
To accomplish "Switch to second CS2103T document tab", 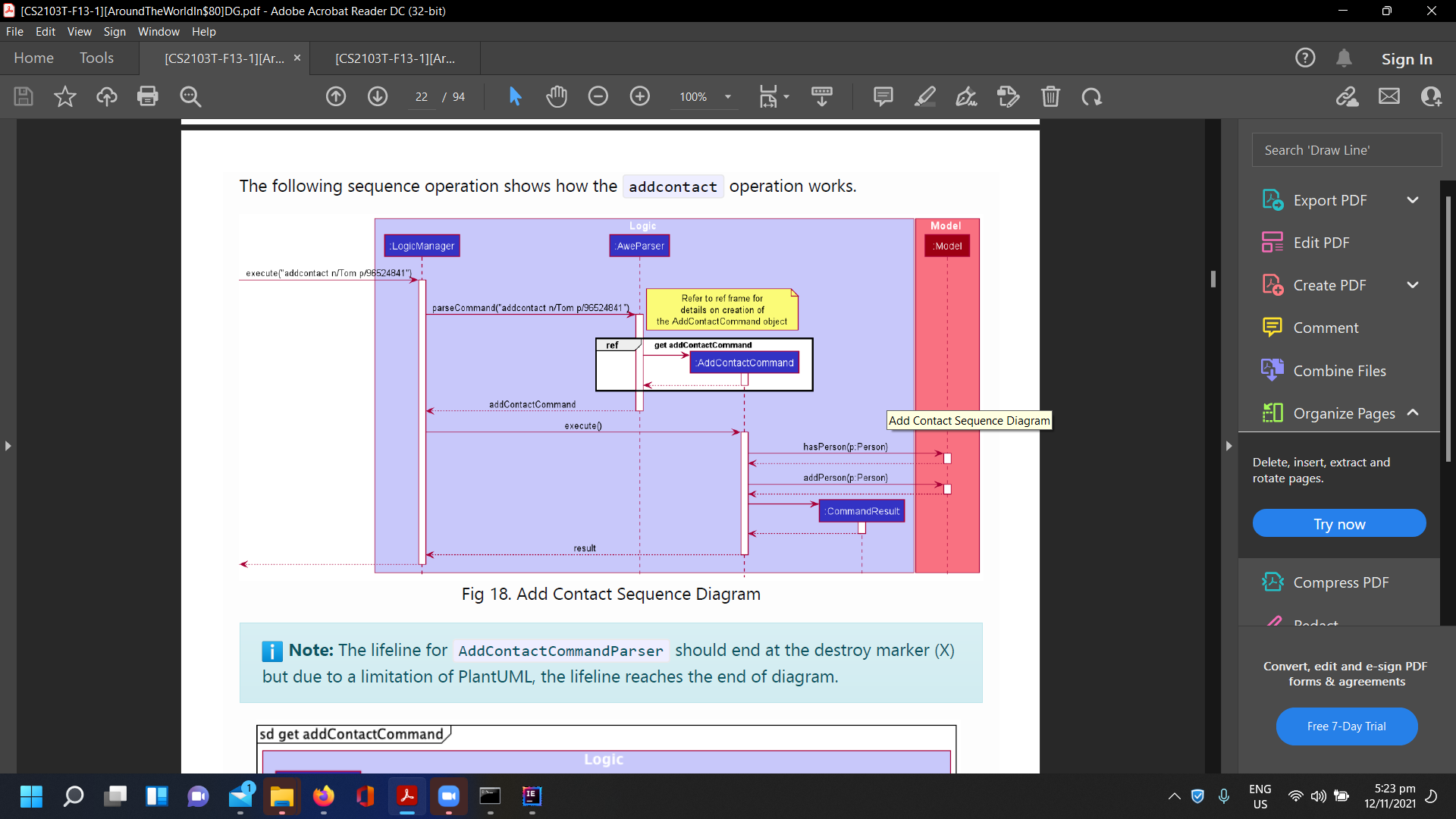I will click(395, 58).
